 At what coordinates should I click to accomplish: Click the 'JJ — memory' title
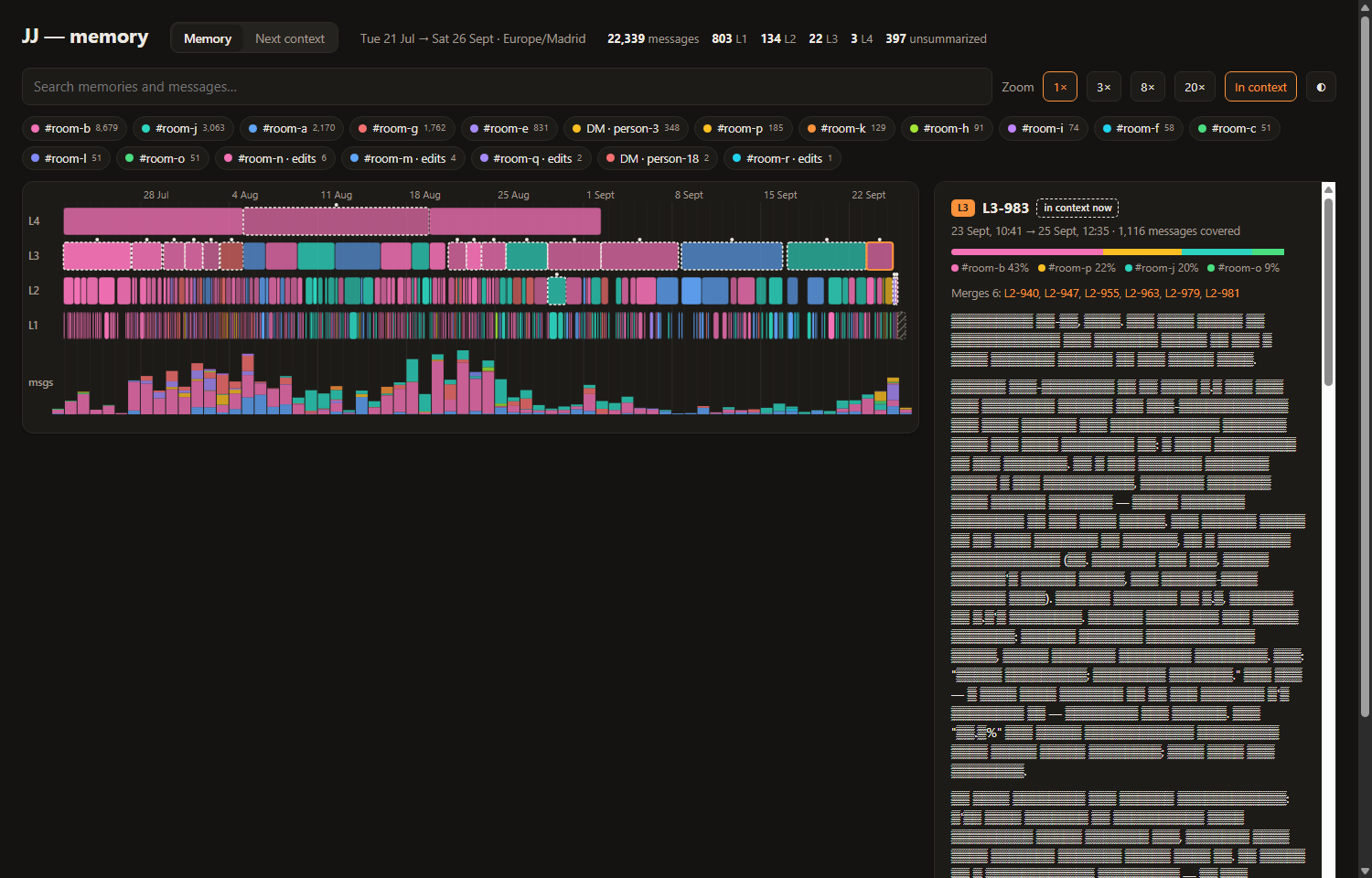pyautogui.click(x=85, y=37)
